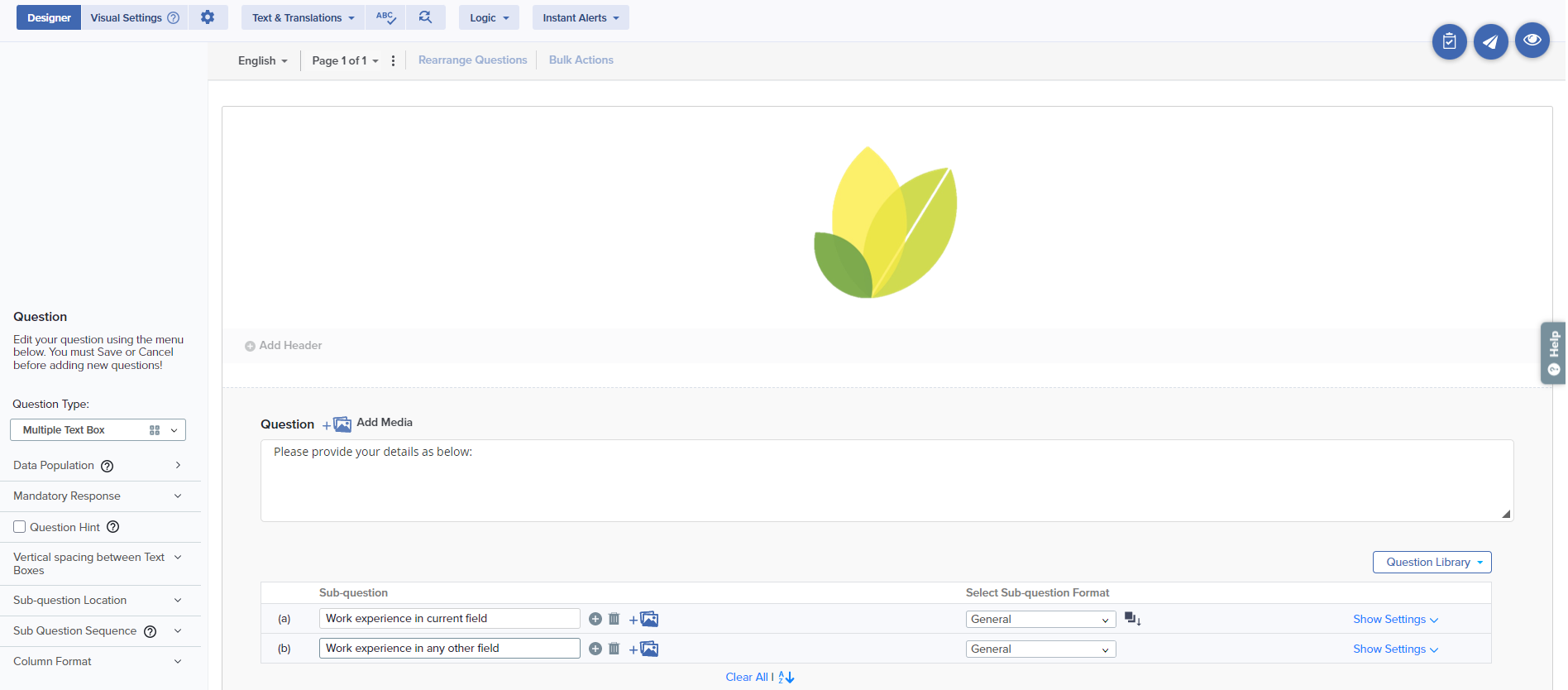Delete sub-question (a) with trash icon
1568x690 pixels.
(x=614, y=619)
